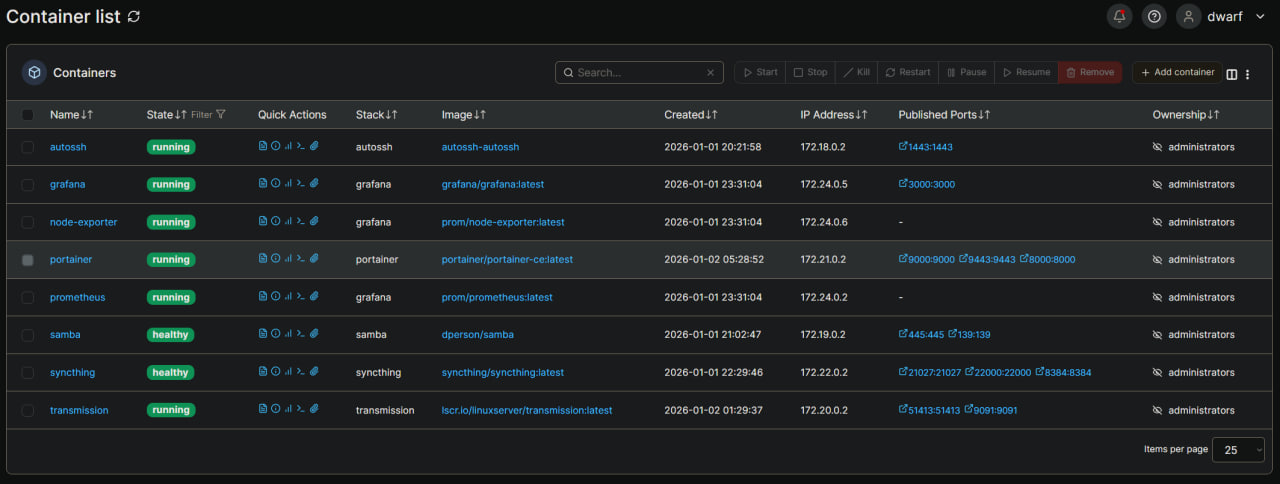Click into the container search field
This screenshot has height=484, width=1280.
[640, 73]
